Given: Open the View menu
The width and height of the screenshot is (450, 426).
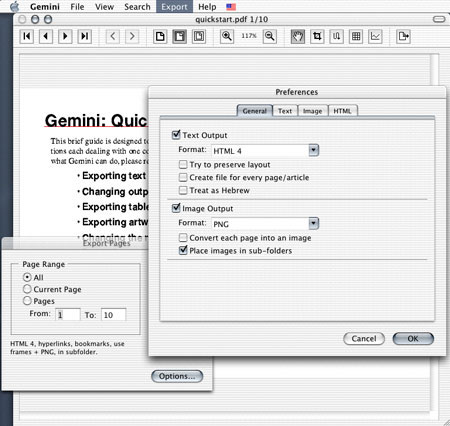Looking at the screenshot, I should pyautogui.click(x=104, y=7).
